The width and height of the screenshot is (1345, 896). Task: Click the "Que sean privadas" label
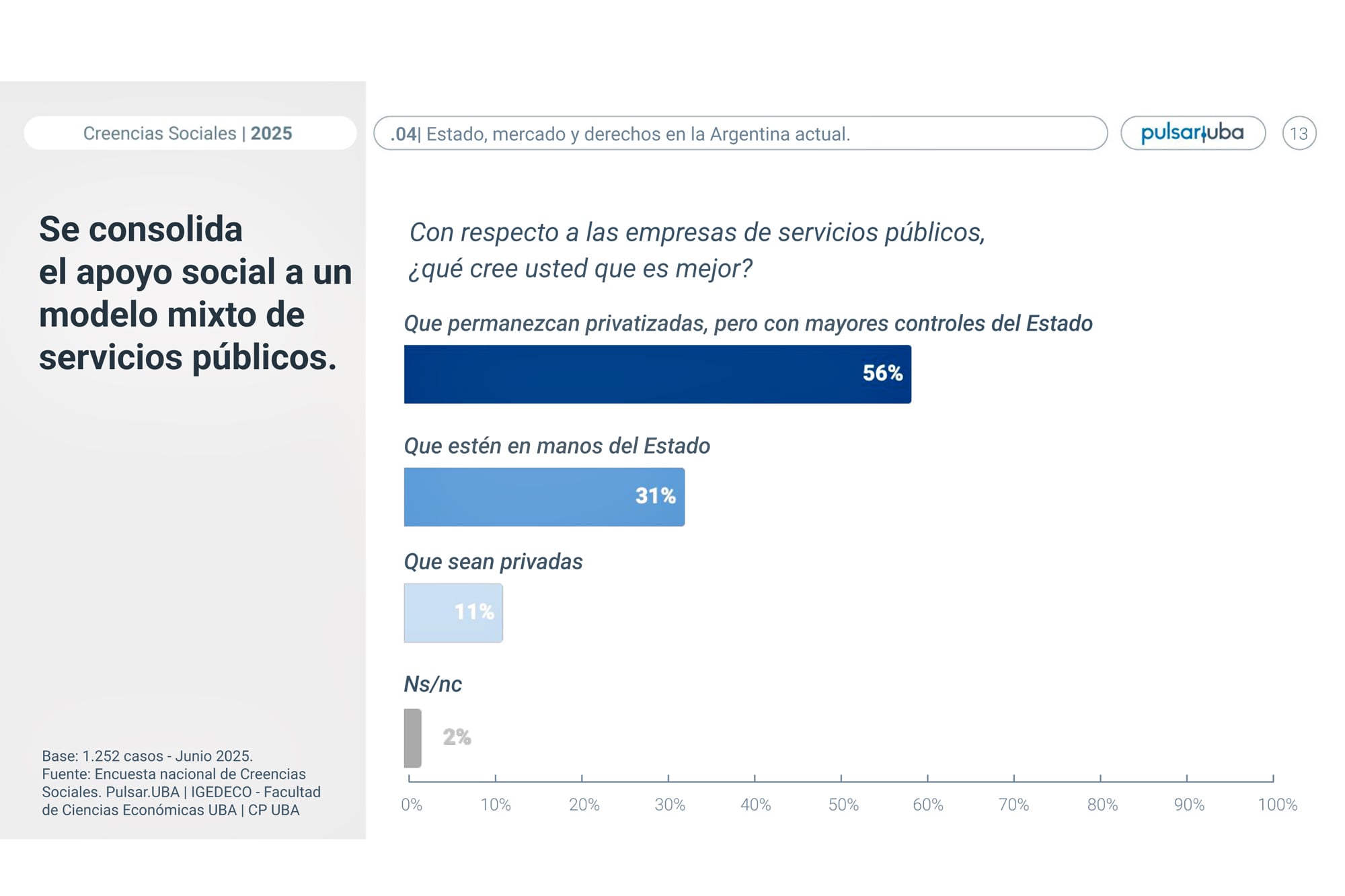(493, 561)
